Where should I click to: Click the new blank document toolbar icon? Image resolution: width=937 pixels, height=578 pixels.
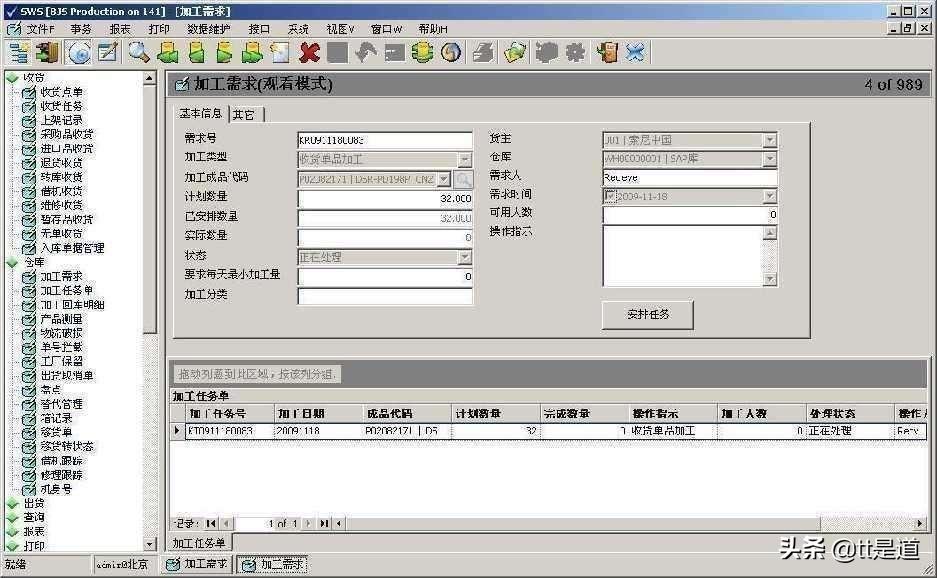point(280,53)
